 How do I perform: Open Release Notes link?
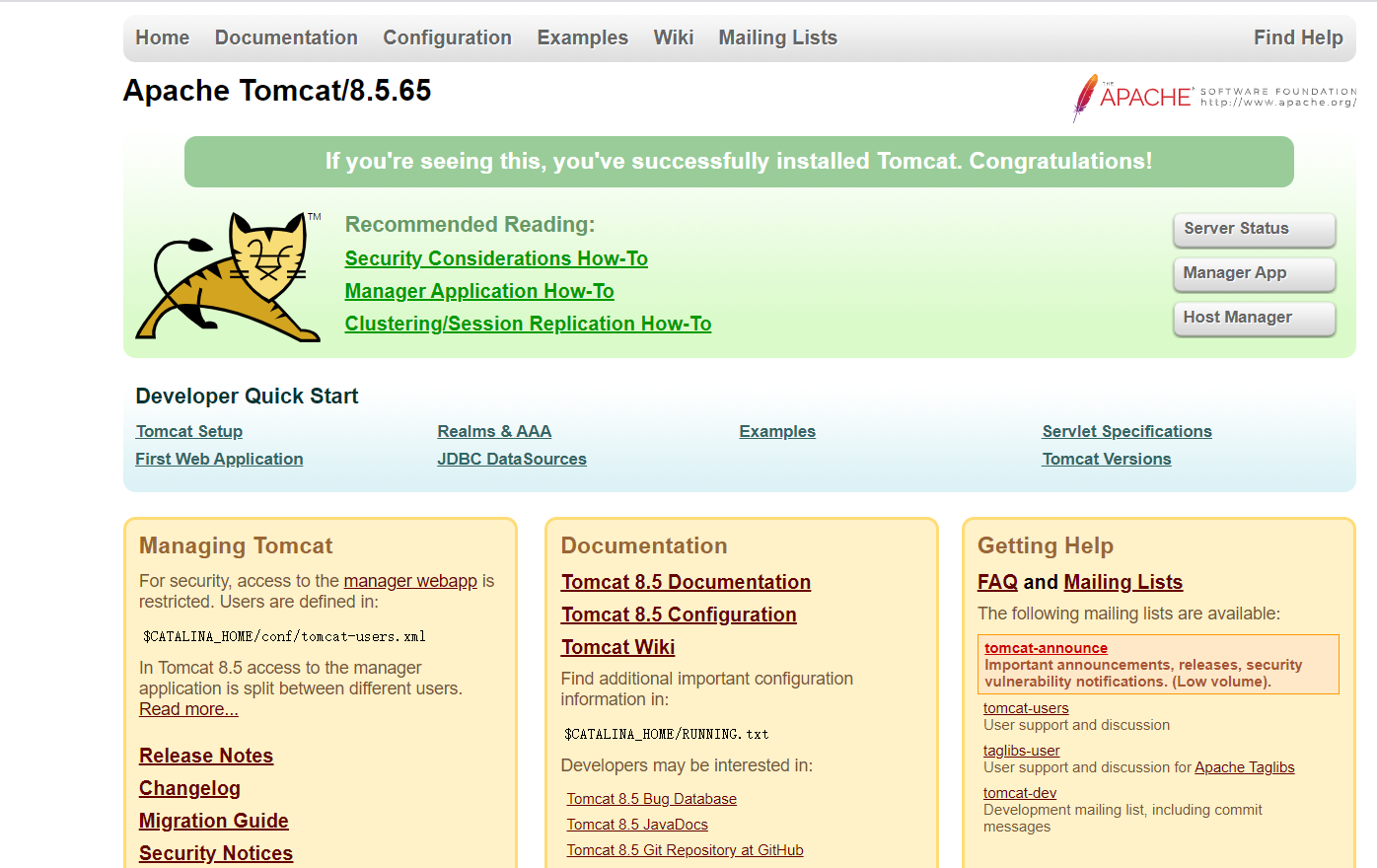pos(206,756)
